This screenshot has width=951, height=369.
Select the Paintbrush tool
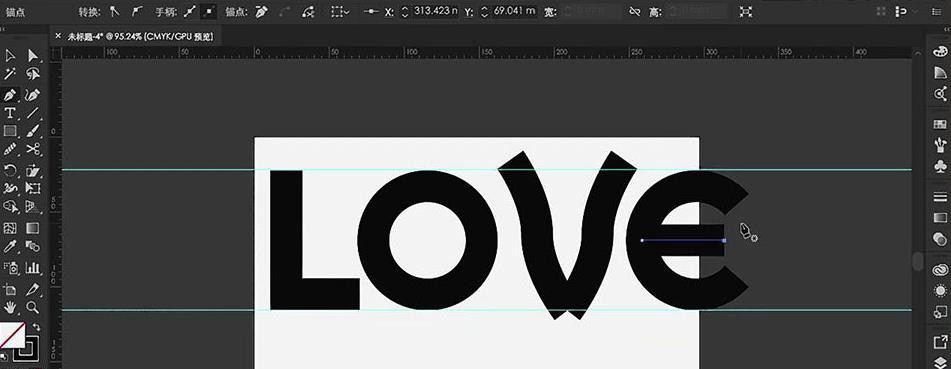(x=33, y=130)
